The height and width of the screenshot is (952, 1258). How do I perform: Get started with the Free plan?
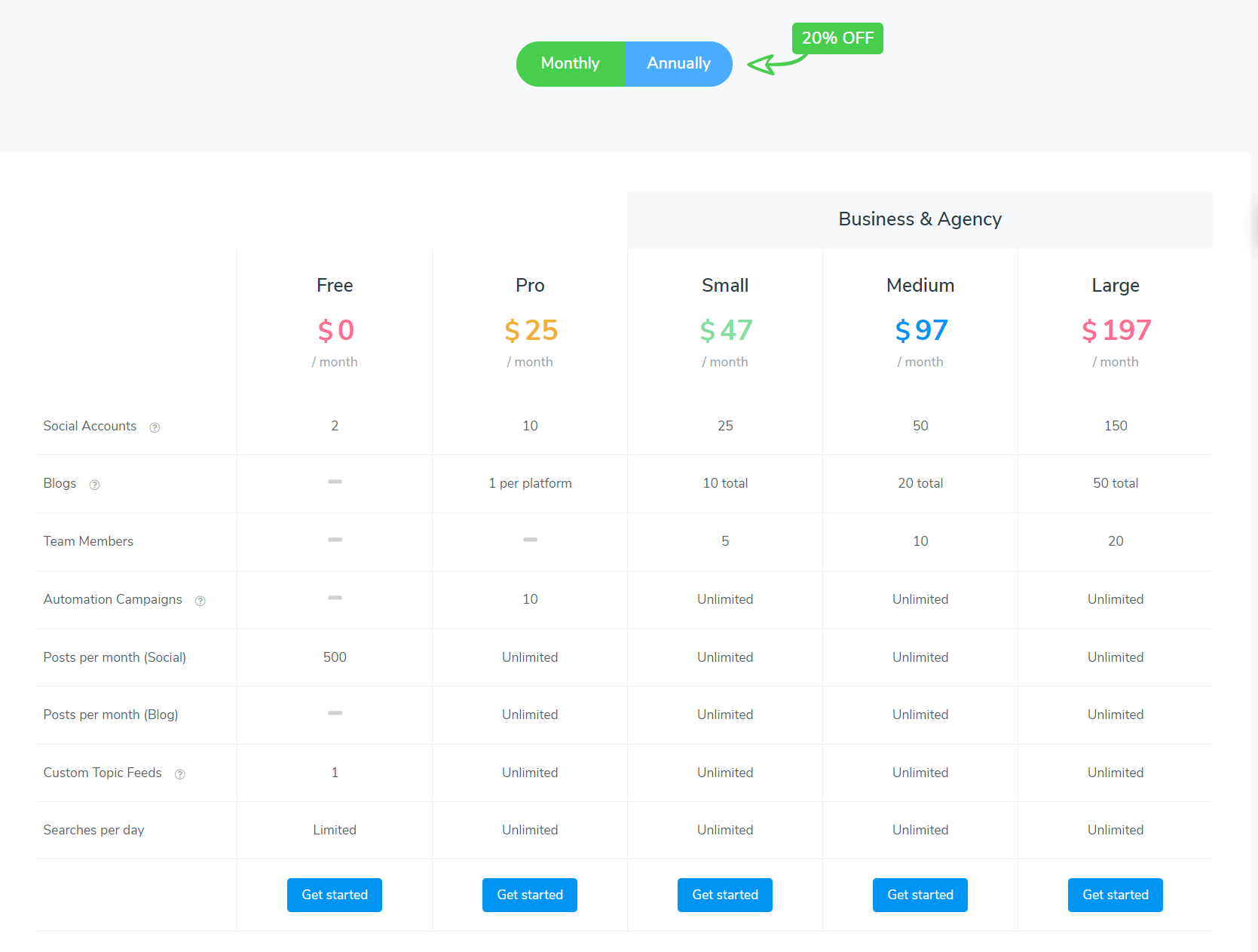(x=334, y=895)
